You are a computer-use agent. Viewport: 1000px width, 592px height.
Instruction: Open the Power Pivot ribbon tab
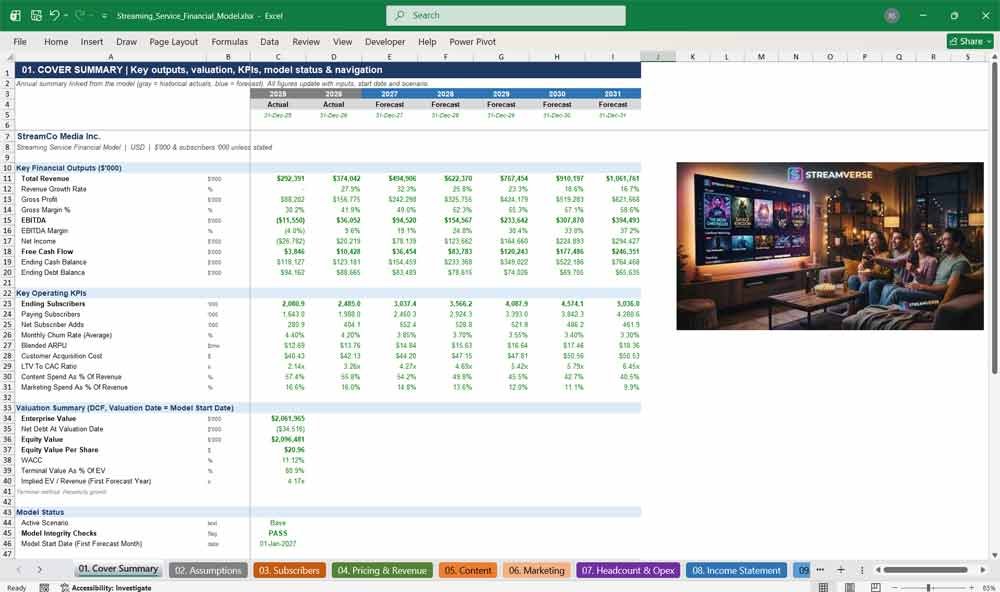coord(473,41)
